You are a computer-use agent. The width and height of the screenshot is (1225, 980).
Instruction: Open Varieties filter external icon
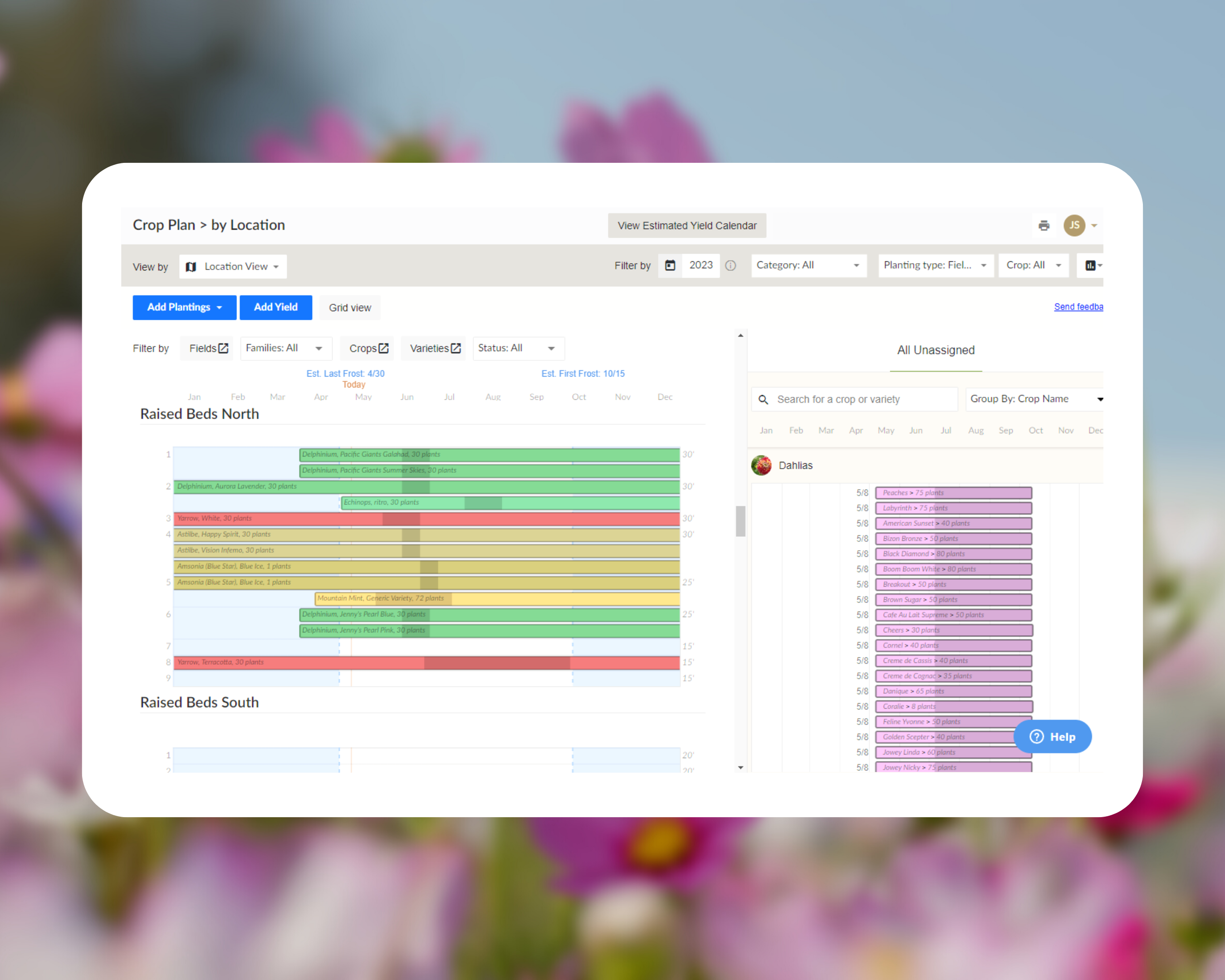pyautogui.click(x=456, y=348)
